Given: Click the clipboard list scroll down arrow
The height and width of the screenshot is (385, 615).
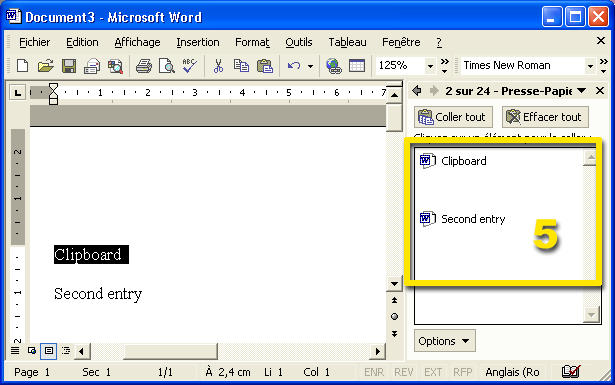Looking at the screenshot, I should (x=591, y=314).
